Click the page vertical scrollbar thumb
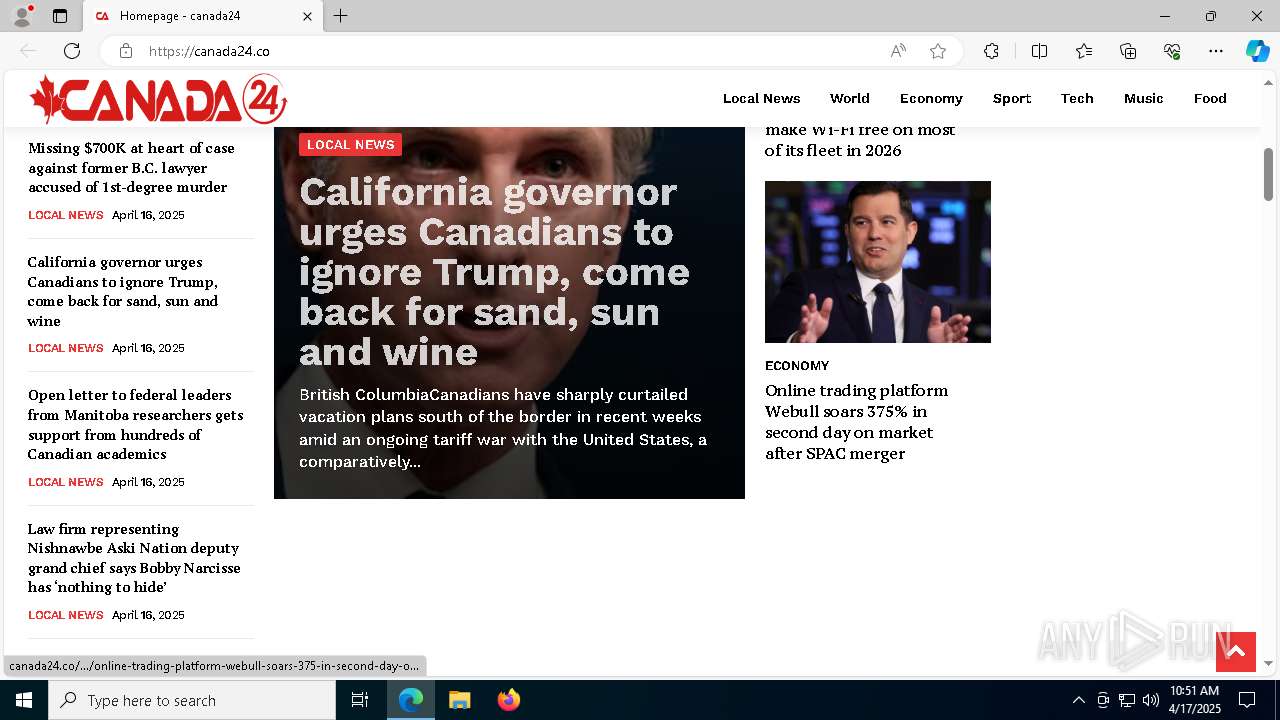Image resolution: width=1280 pixels, height=720 pixels. 1268,174
